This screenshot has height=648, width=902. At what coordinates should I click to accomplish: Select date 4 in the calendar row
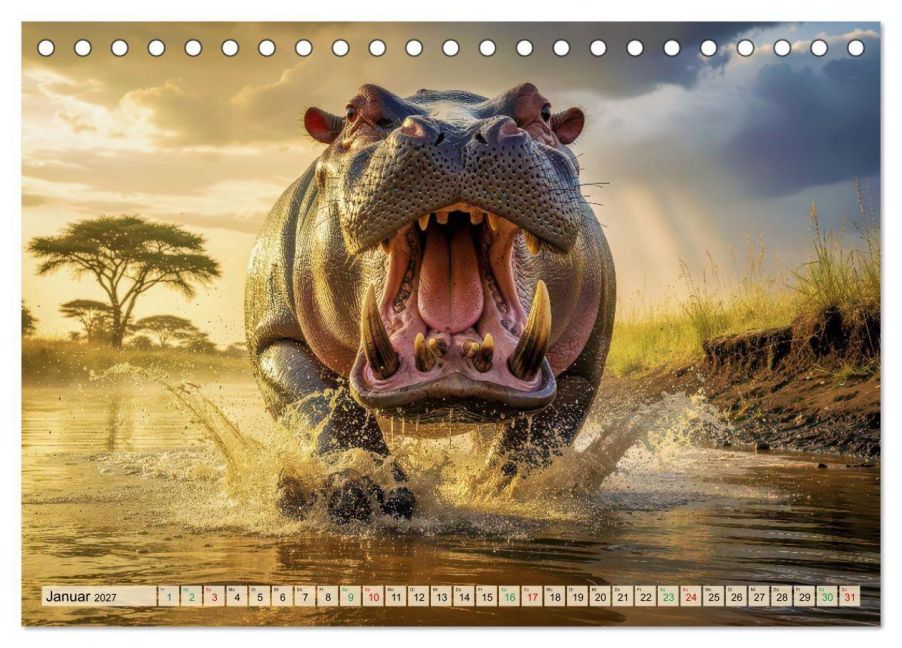pos(237,596)
